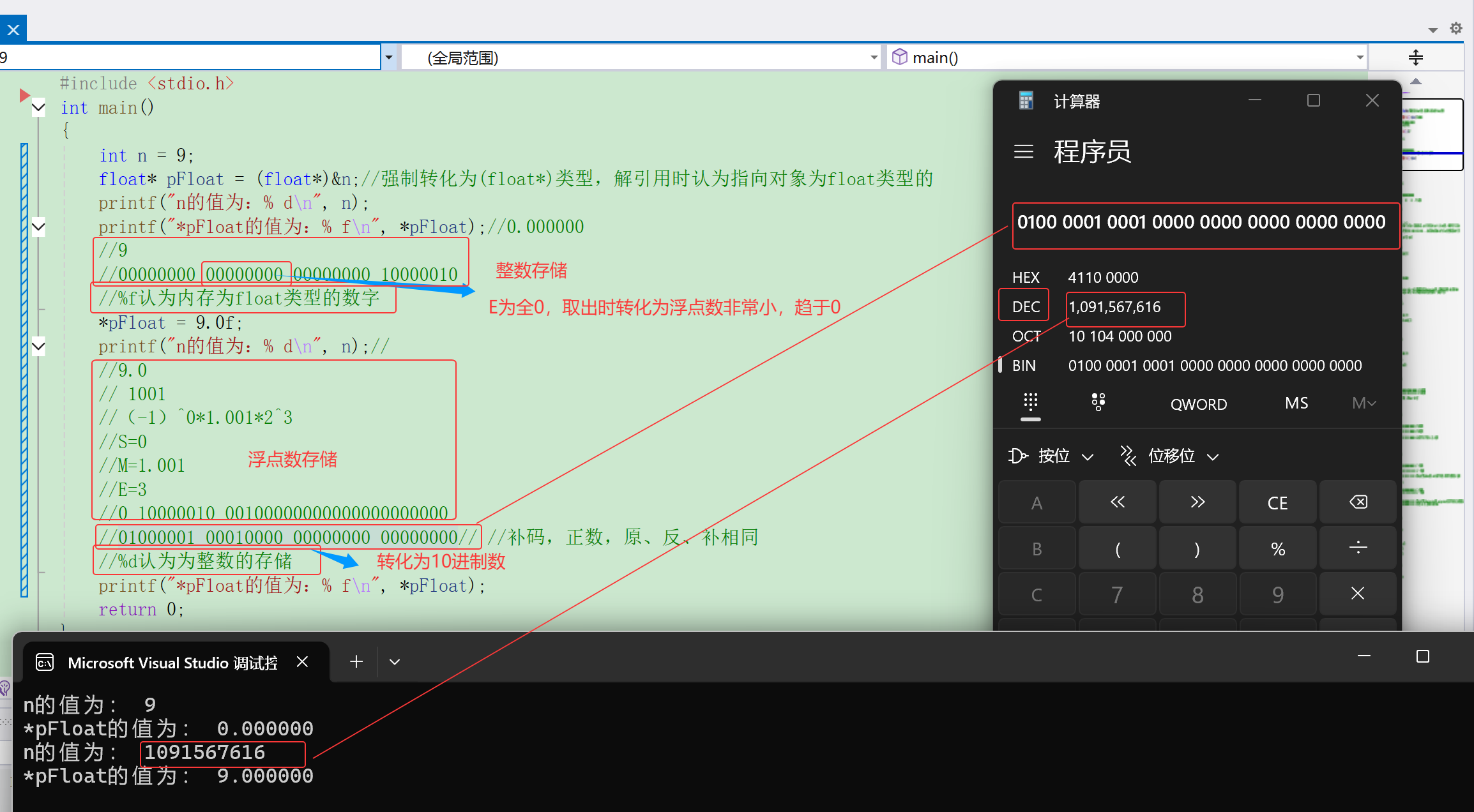Select the HEX number base

[1026, 278]
